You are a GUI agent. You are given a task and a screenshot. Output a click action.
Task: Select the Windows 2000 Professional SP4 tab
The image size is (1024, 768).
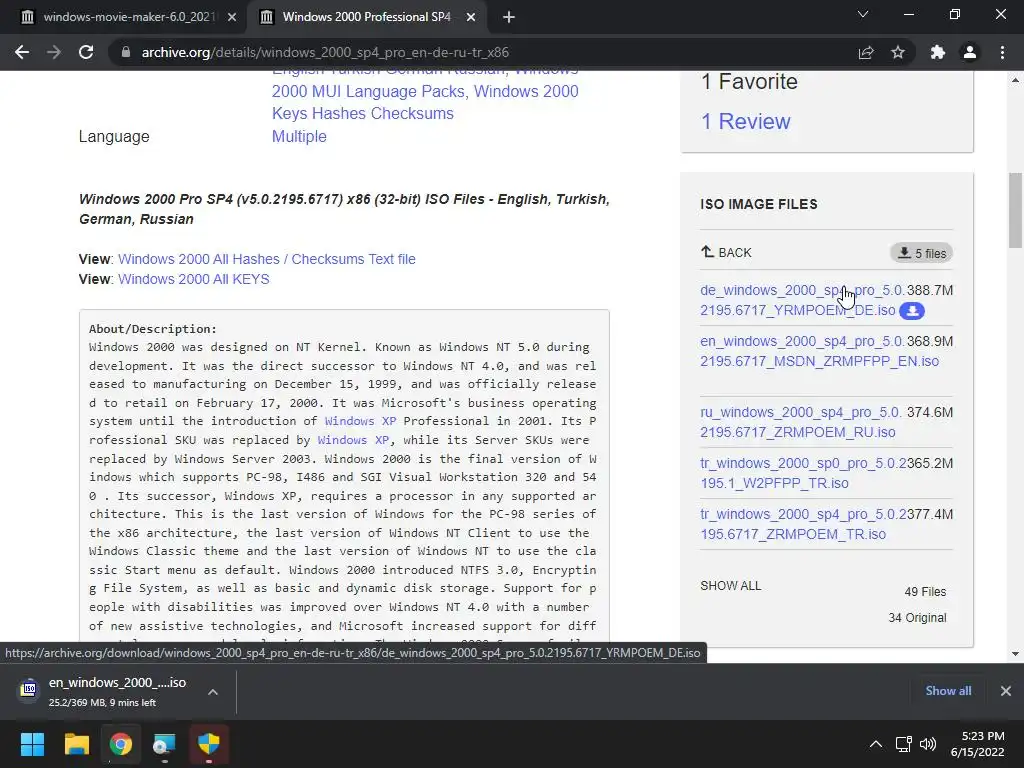tap(367, 17)
